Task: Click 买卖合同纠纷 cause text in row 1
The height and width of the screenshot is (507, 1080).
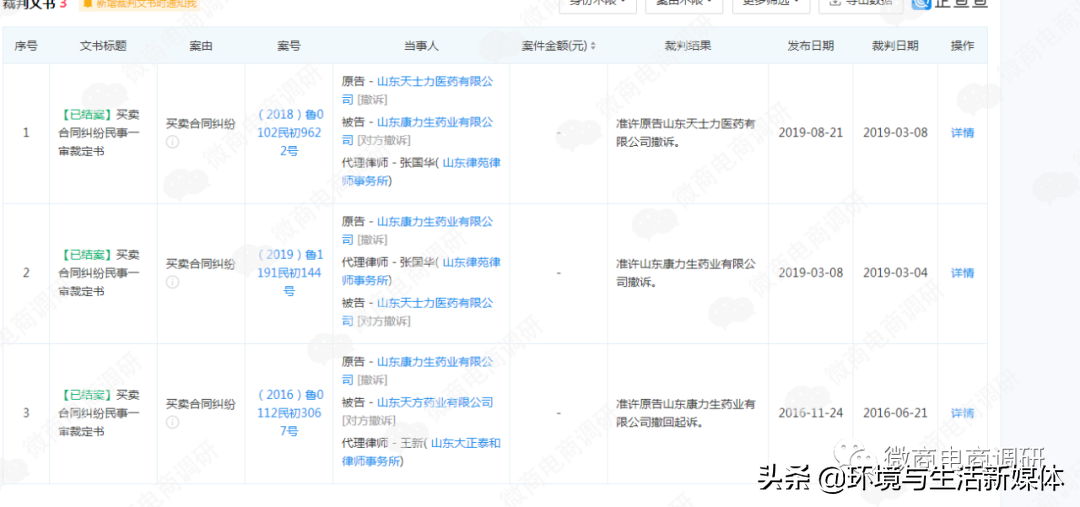Action: tap(200, 124)
